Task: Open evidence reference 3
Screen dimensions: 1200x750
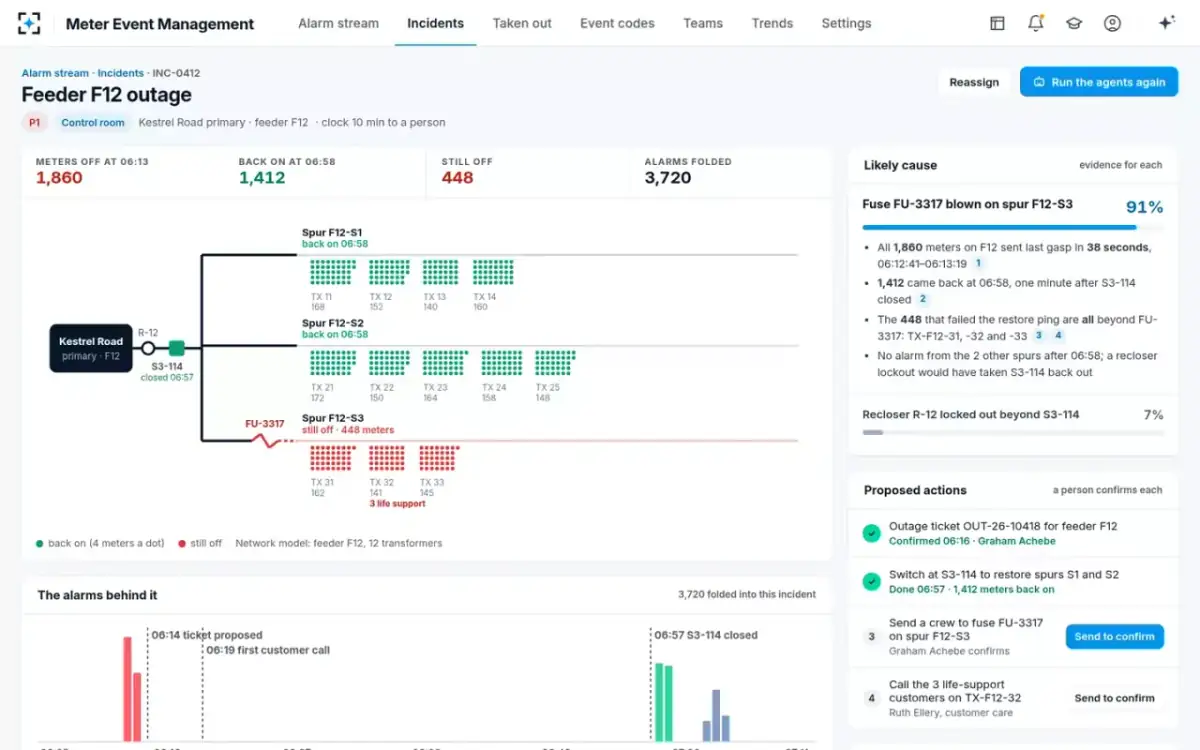Action: pyautogui.click(x=1039, y=335)
